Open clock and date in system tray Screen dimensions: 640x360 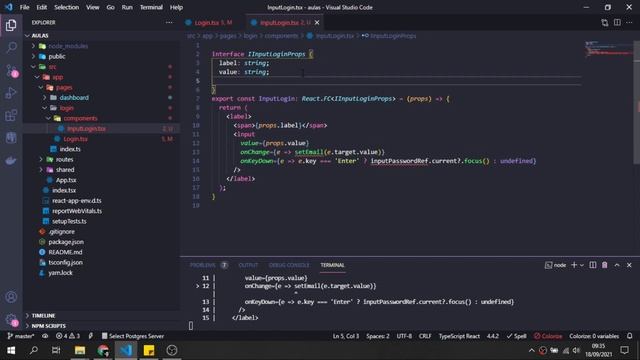point(598,350)
